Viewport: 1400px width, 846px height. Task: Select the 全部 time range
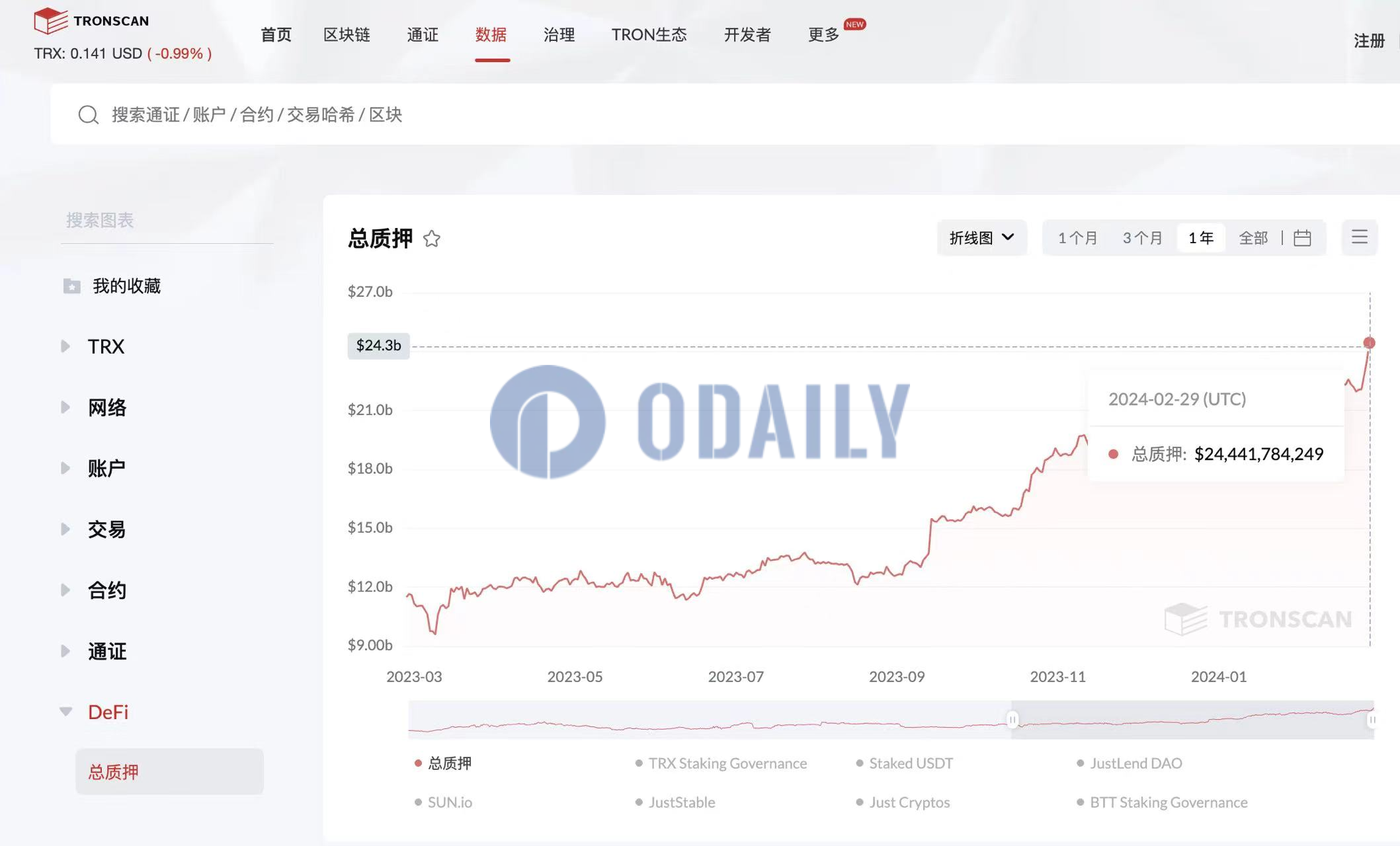(x=1253, y=237)
